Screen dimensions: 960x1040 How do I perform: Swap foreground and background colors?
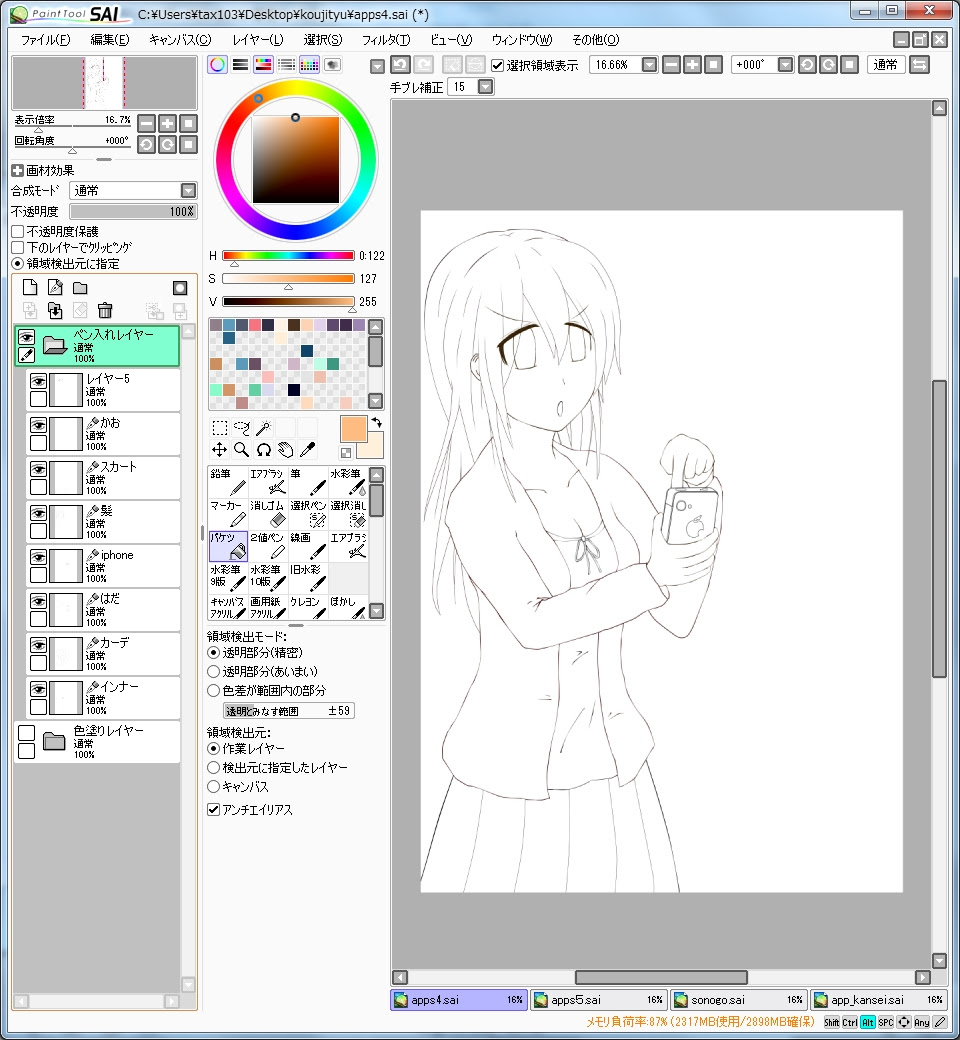coord(377,422)
